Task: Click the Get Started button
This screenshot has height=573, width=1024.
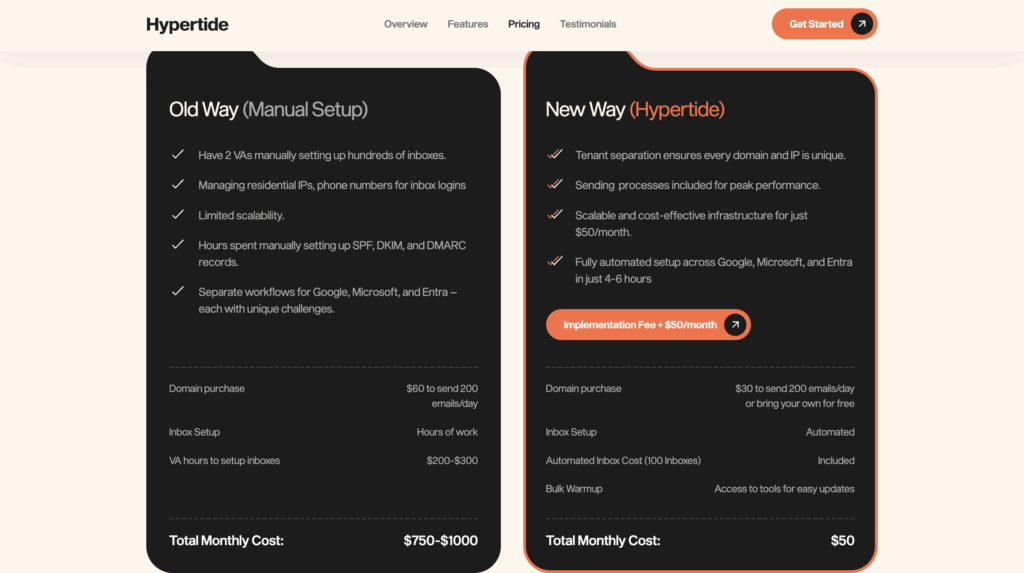Action: coord(824,24)
